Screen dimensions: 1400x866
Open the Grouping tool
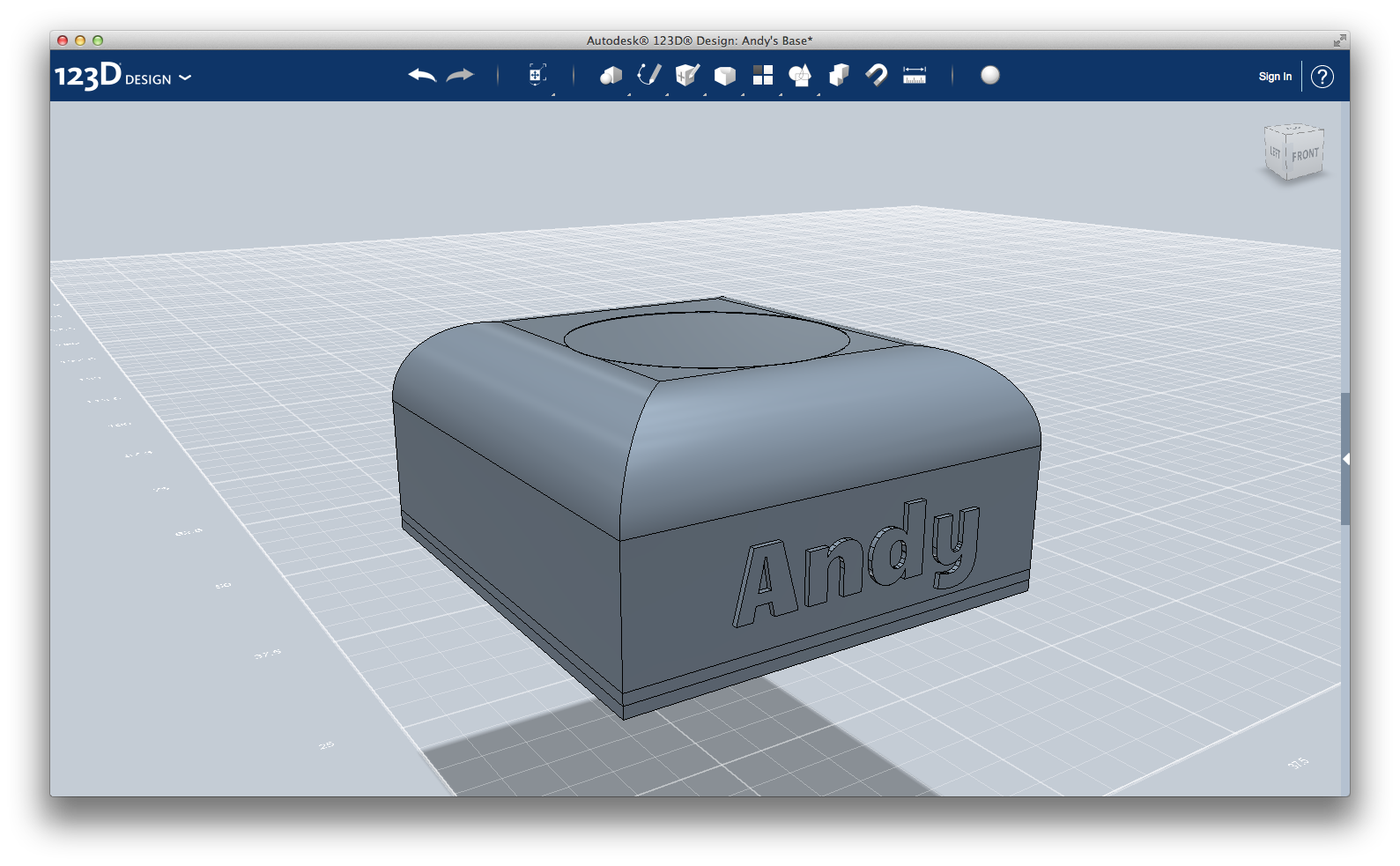click(x=800, y=76)
